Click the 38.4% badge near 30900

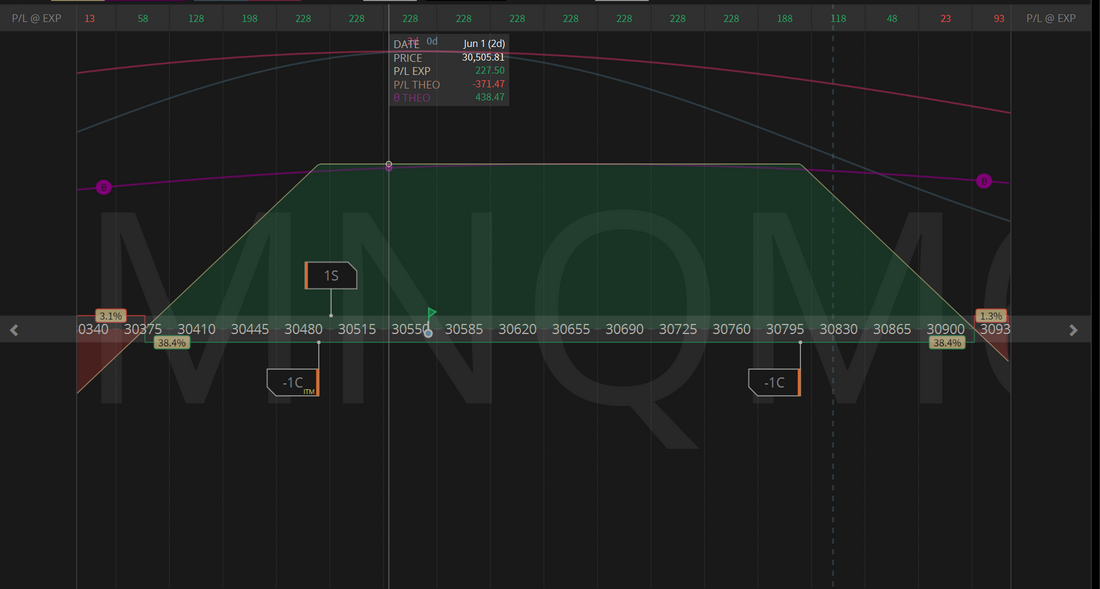tap(946, 343)
